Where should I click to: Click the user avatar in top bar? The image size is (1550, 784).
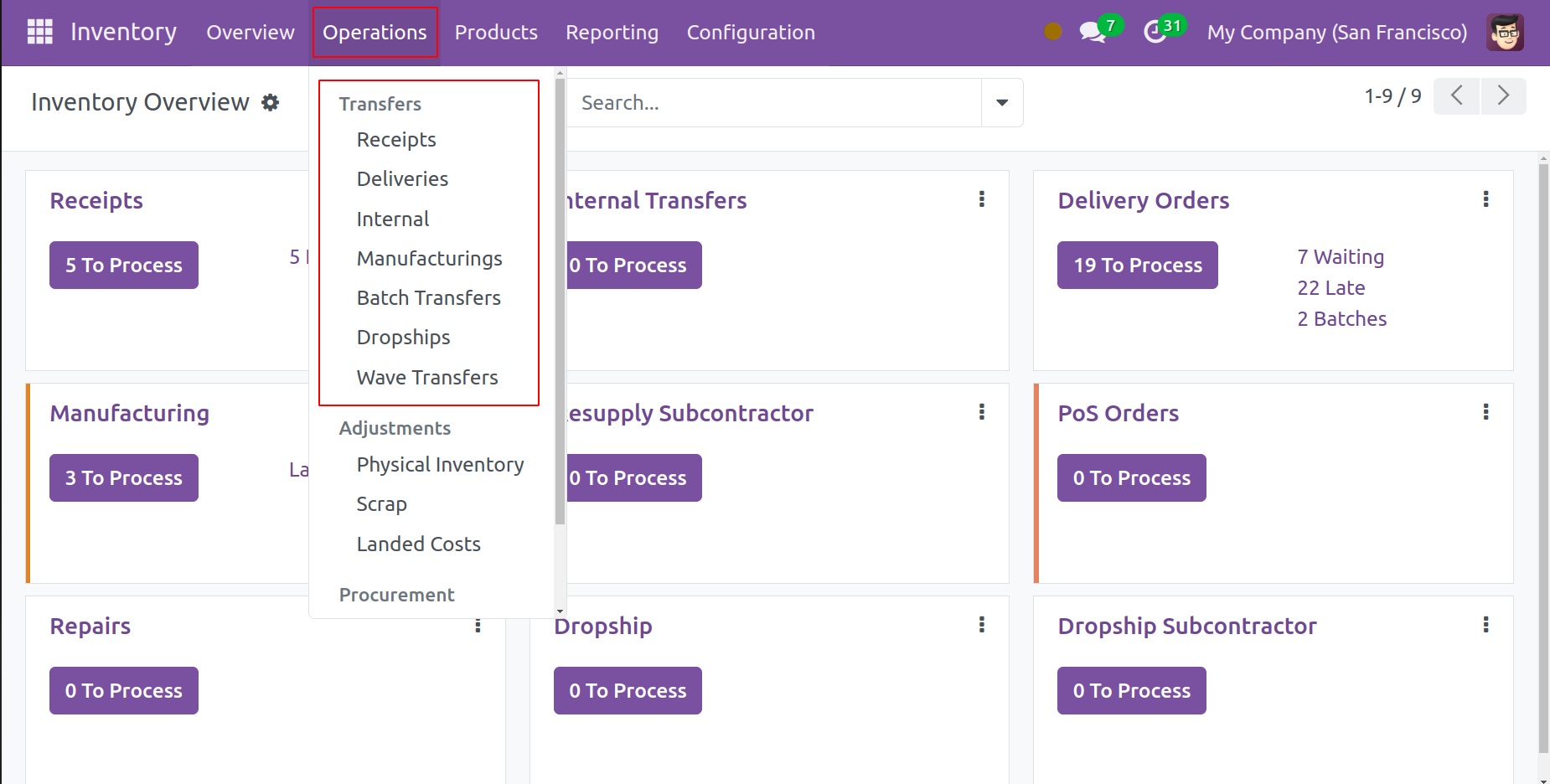1505,33
